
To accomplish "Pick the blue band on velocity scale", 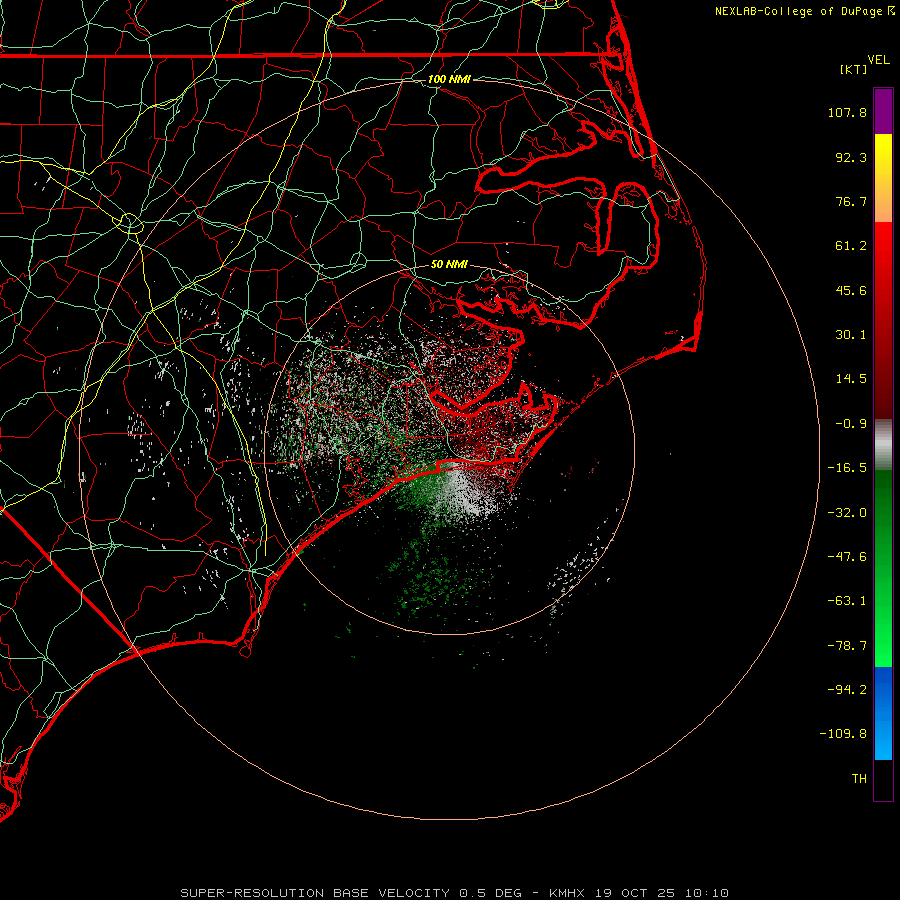I will (x=883, y=713).
